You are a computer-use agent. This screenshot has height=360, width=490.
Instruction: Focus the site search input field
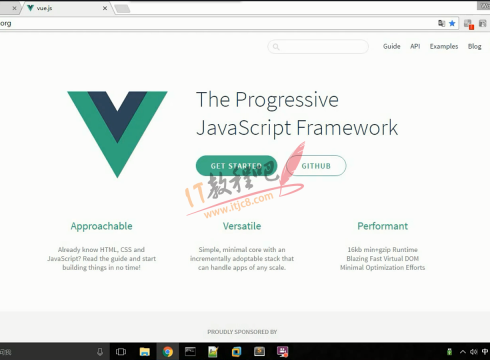tap(318, 47)
